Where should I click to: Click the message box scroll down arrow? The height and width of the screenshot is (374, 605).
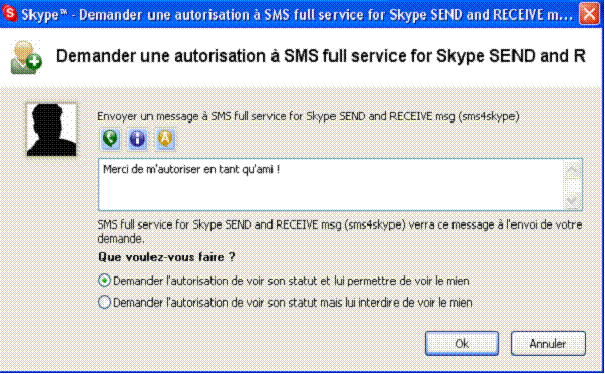point(572,200)
